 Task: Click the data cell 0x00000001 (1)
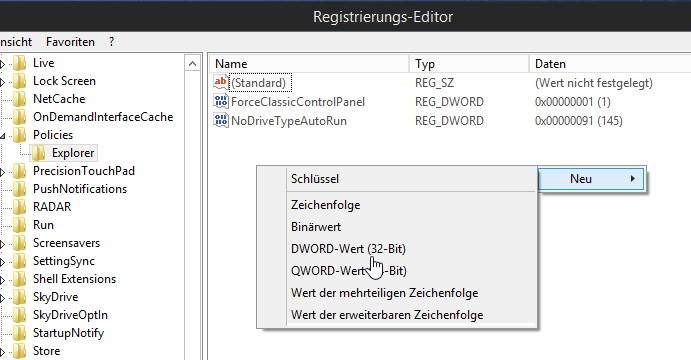572,102
